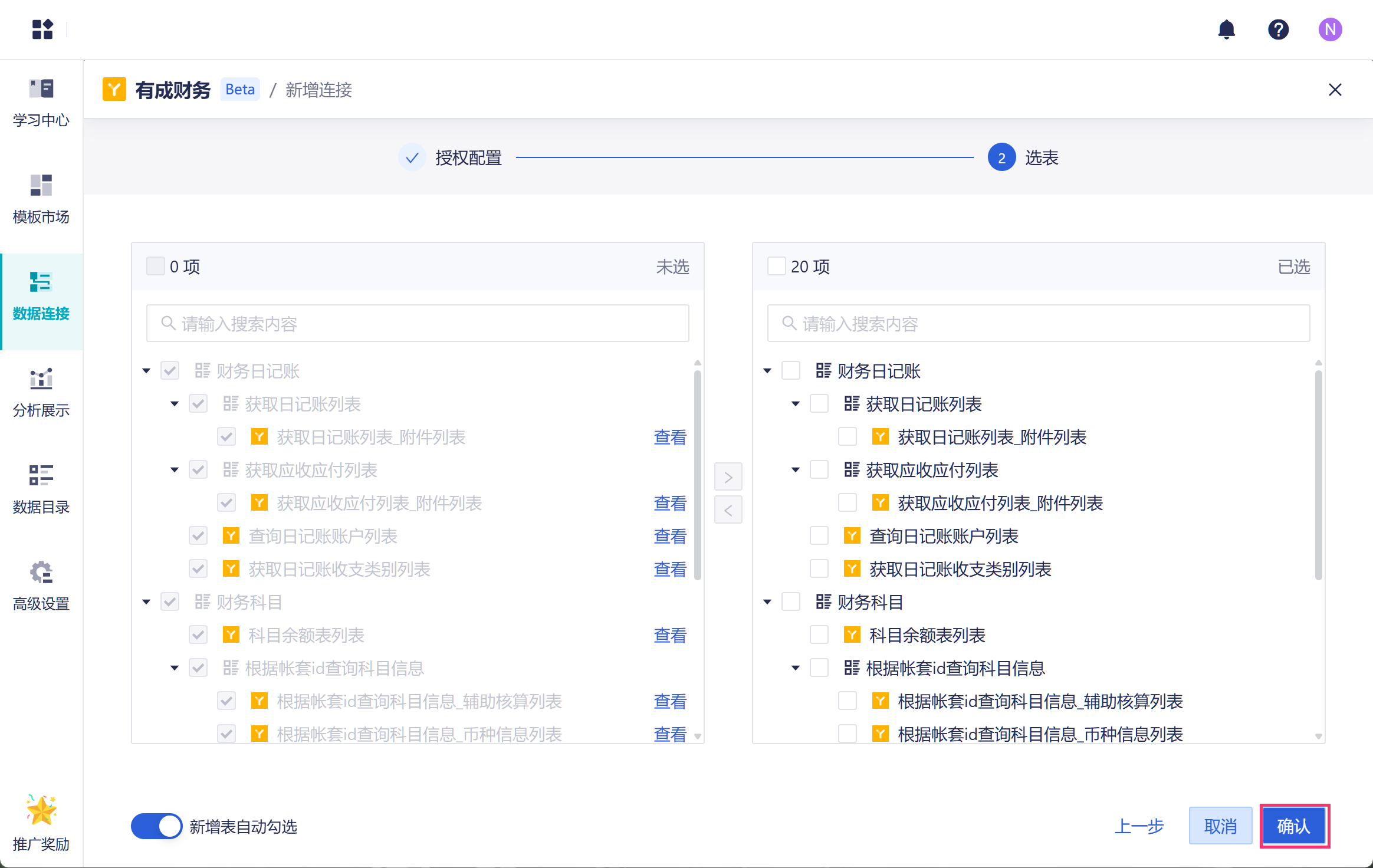Click the Y icon of selected 查询日记账账户列表
The height and width of the screenshot is (868, 1373).
tap(852, 536)
